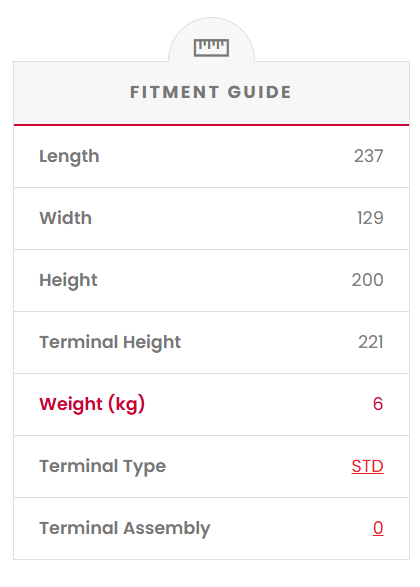Click the Height value 200

pos(368,280)
